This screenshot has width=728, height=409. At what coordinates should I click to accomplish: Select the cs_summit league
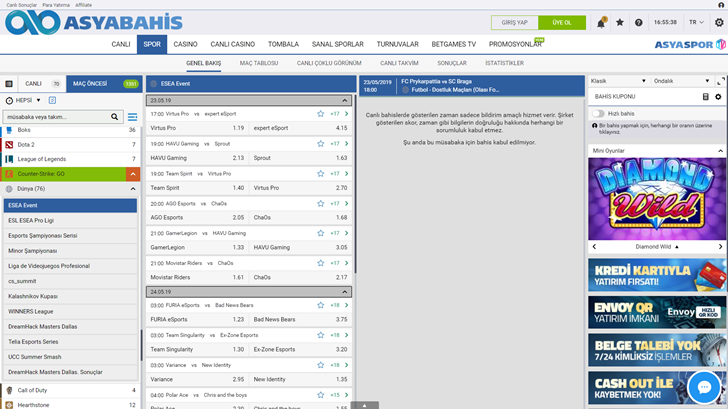point(71,281)
